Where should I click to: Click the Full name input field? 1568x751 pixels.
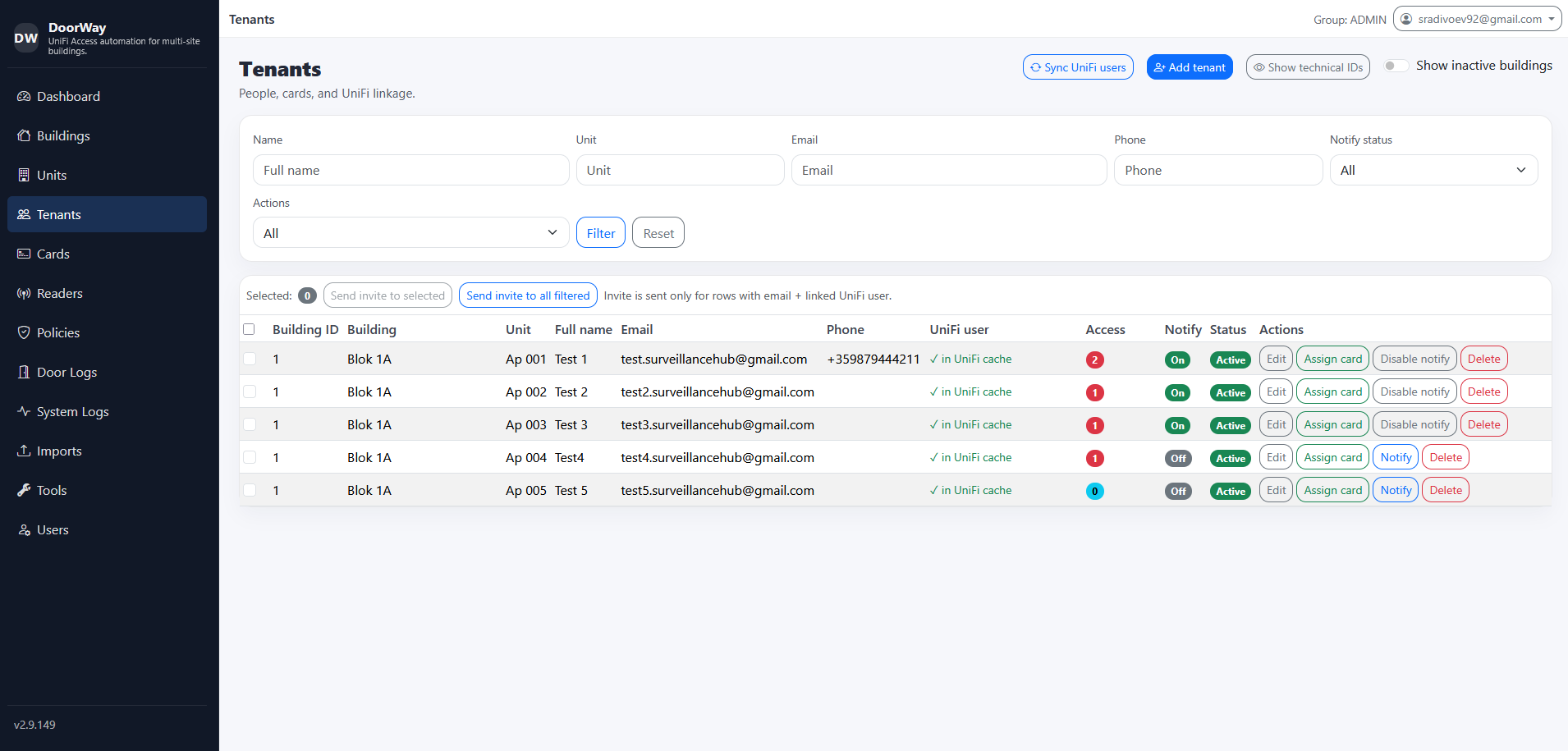[410, 170]
